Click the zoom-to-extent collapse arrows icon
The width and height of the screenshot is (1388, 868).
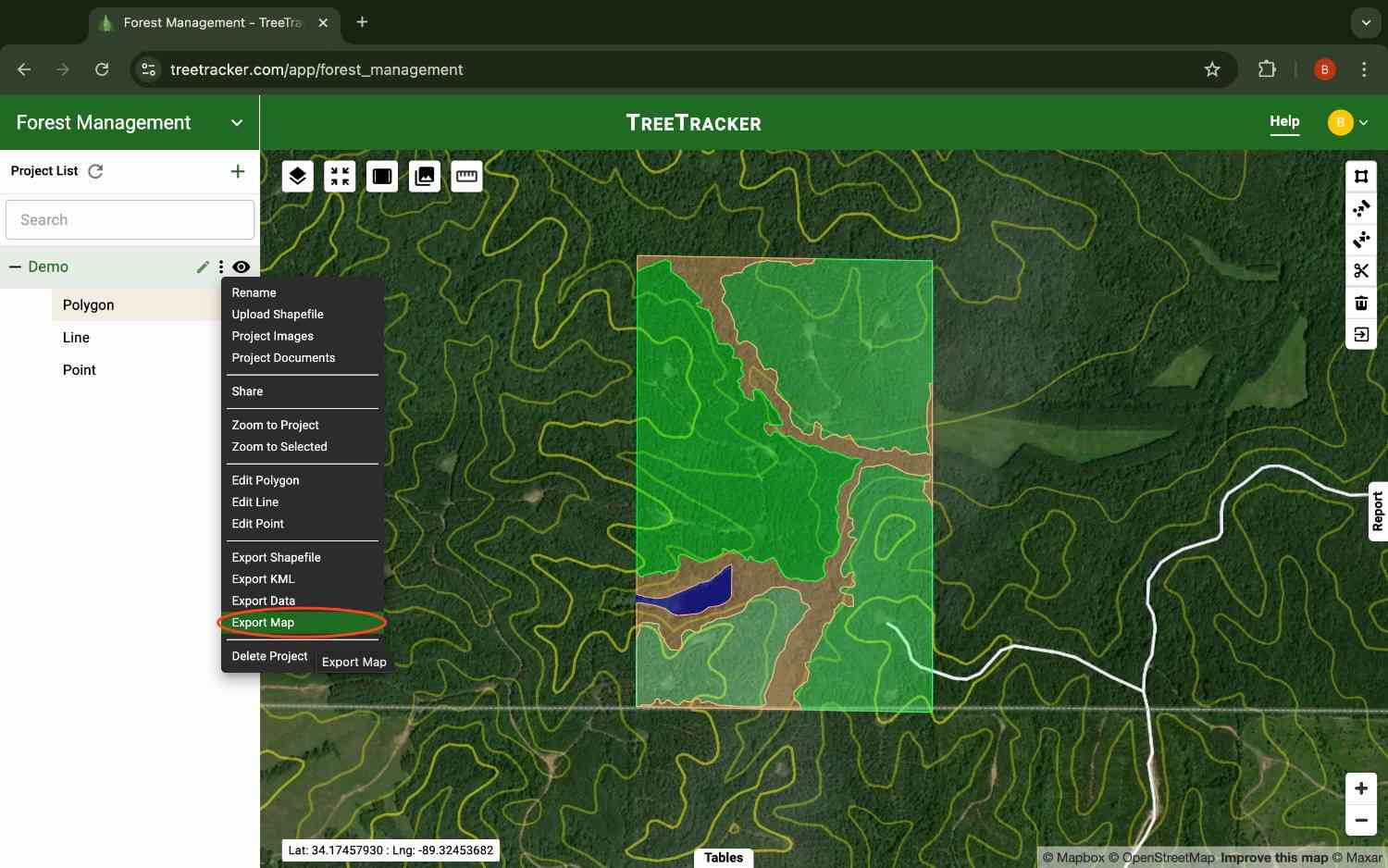[x=340, y=176]
